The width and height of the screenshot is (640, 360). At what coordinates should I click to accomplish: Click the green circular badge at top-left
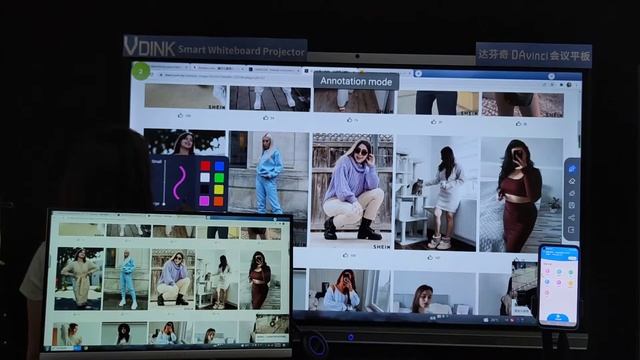tap(141, 71)
